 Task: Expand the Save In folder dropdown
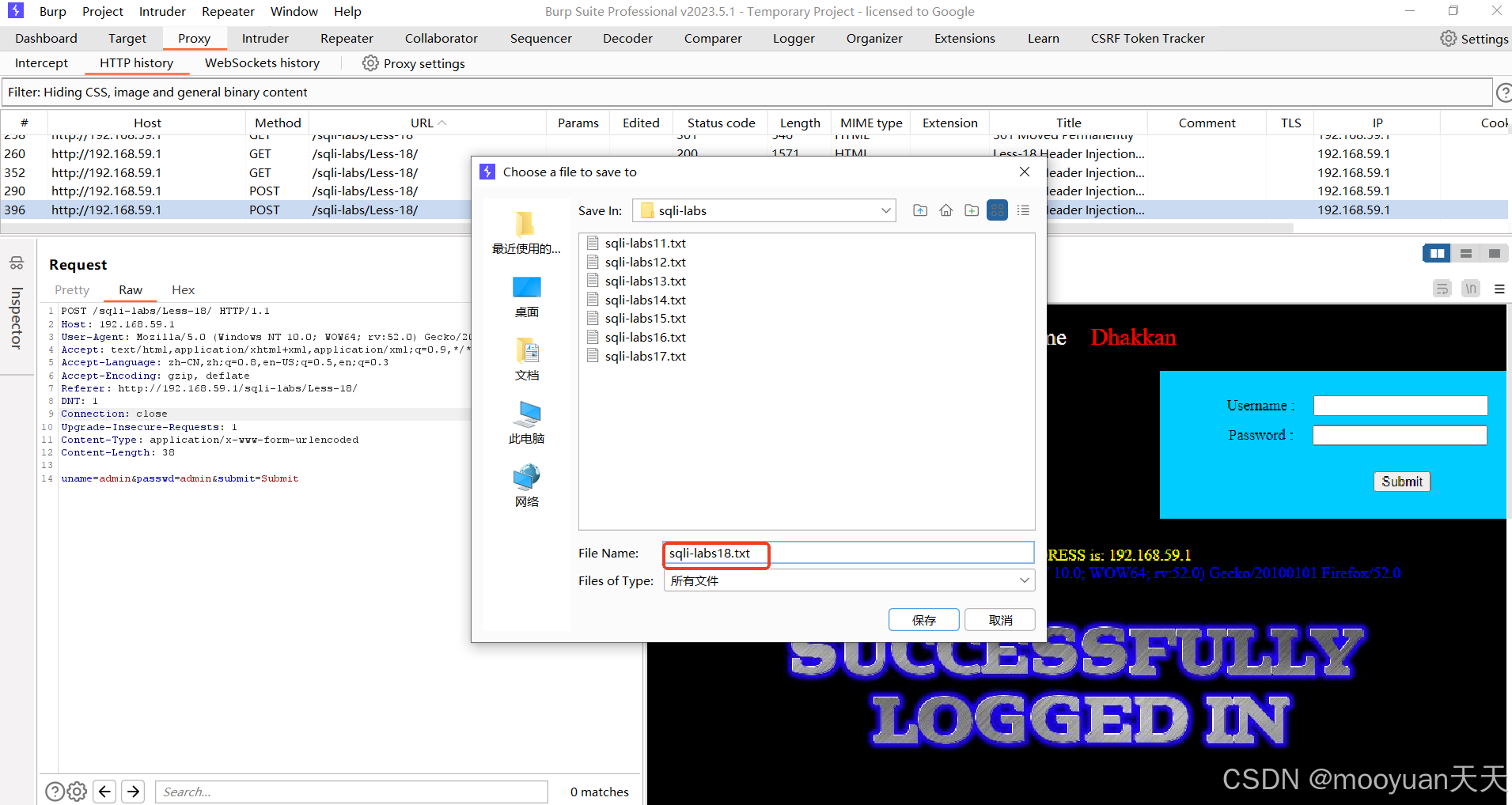tap(885, 210)
